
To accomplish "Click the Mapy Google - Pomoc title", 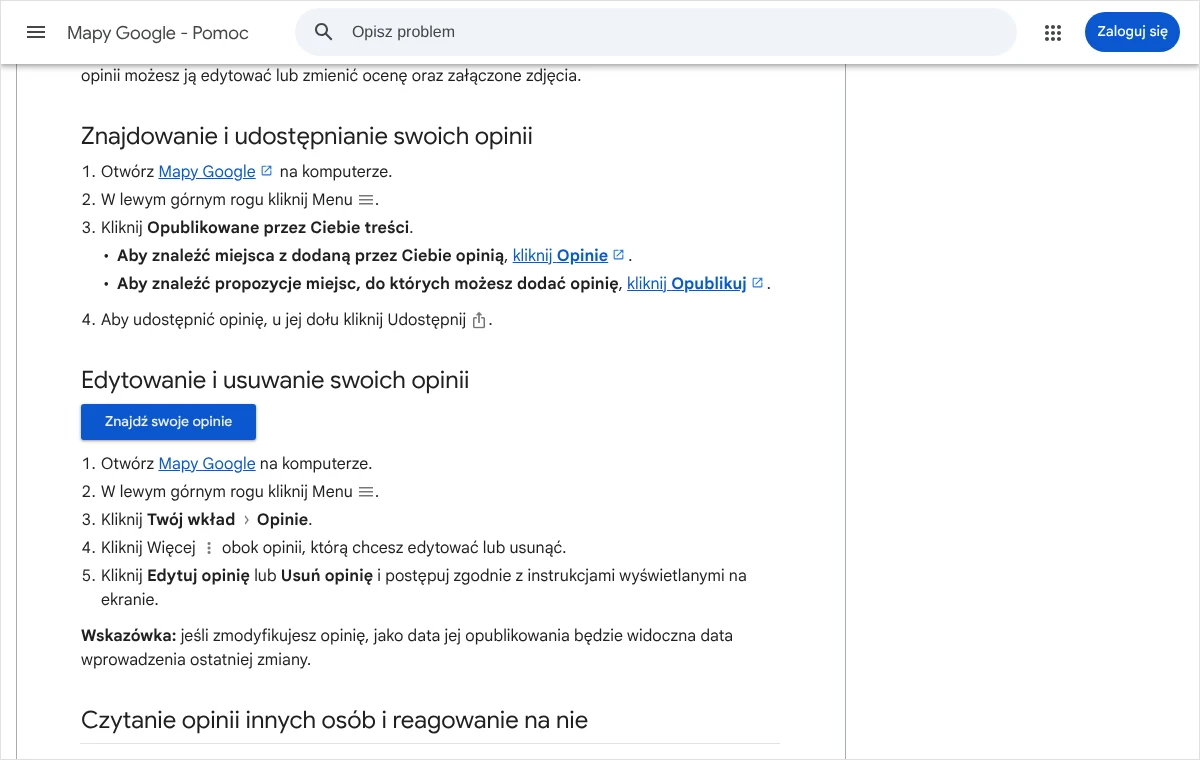I will 158,33.
